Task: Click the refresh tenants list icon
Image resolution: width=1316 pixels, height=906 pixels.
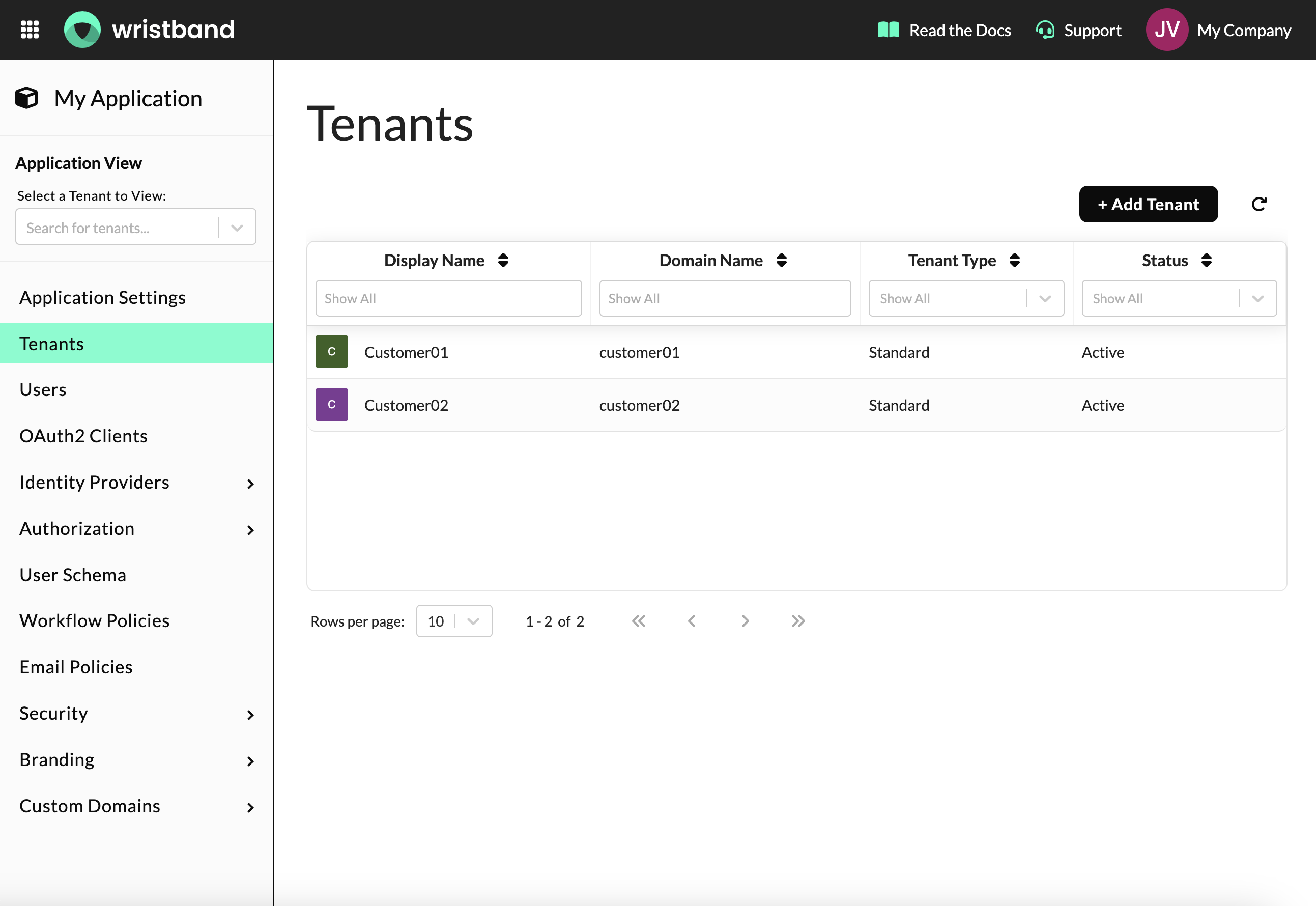Action: pyautogui.click(x=1260, y=204)
